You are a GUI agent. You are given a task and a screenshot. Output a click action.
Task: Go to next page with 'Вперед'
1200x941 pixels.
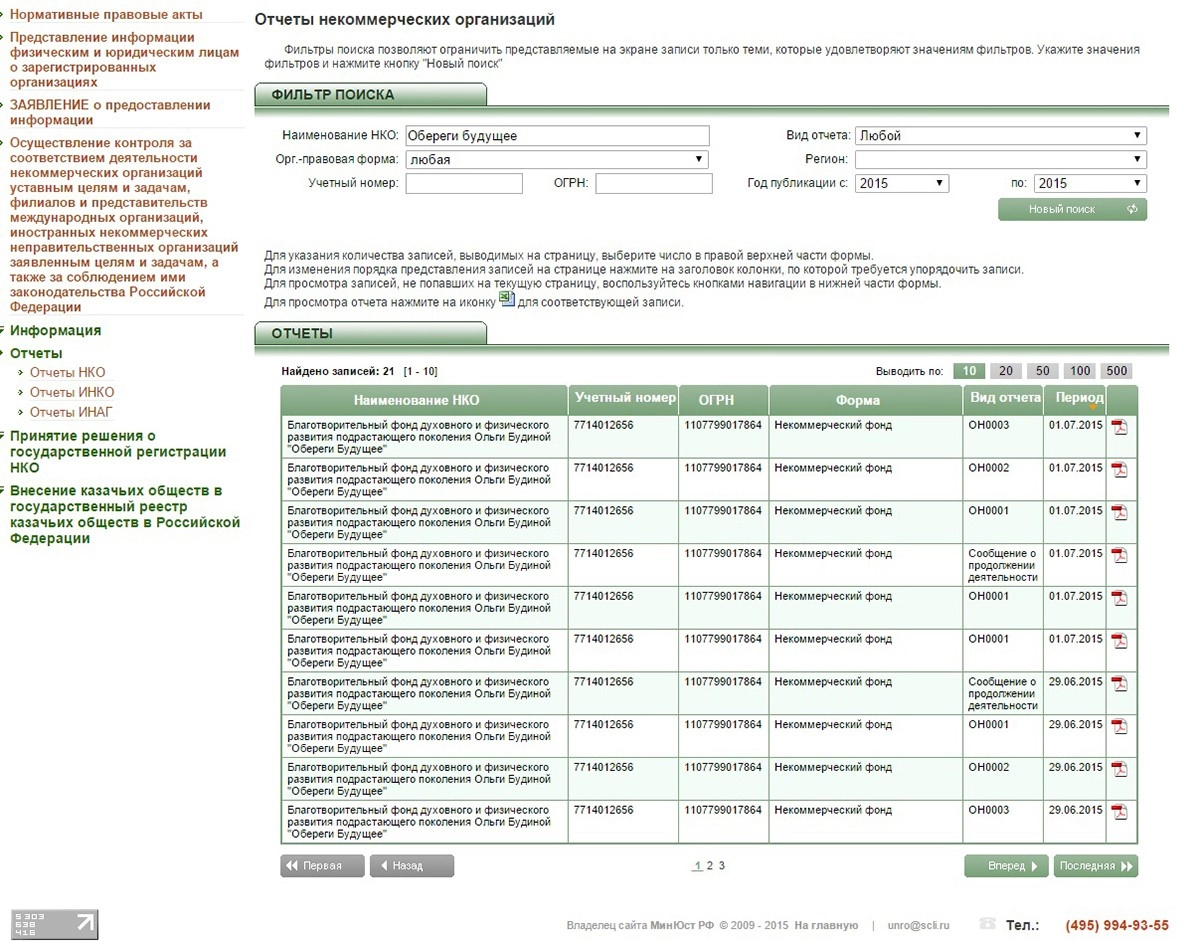1005,866
